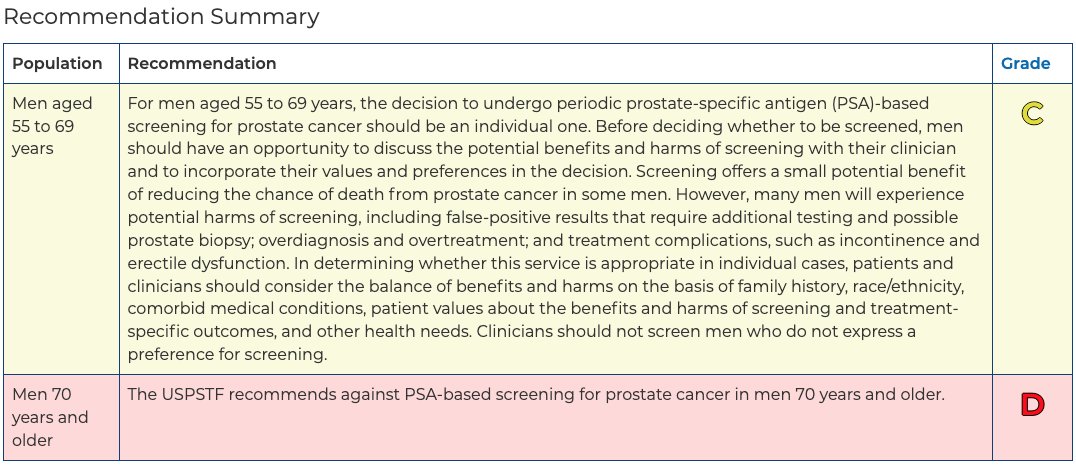Viewport: 1076px width, 465px height.
Task: Click the Recommendation Summary heading
Action: 161,16
